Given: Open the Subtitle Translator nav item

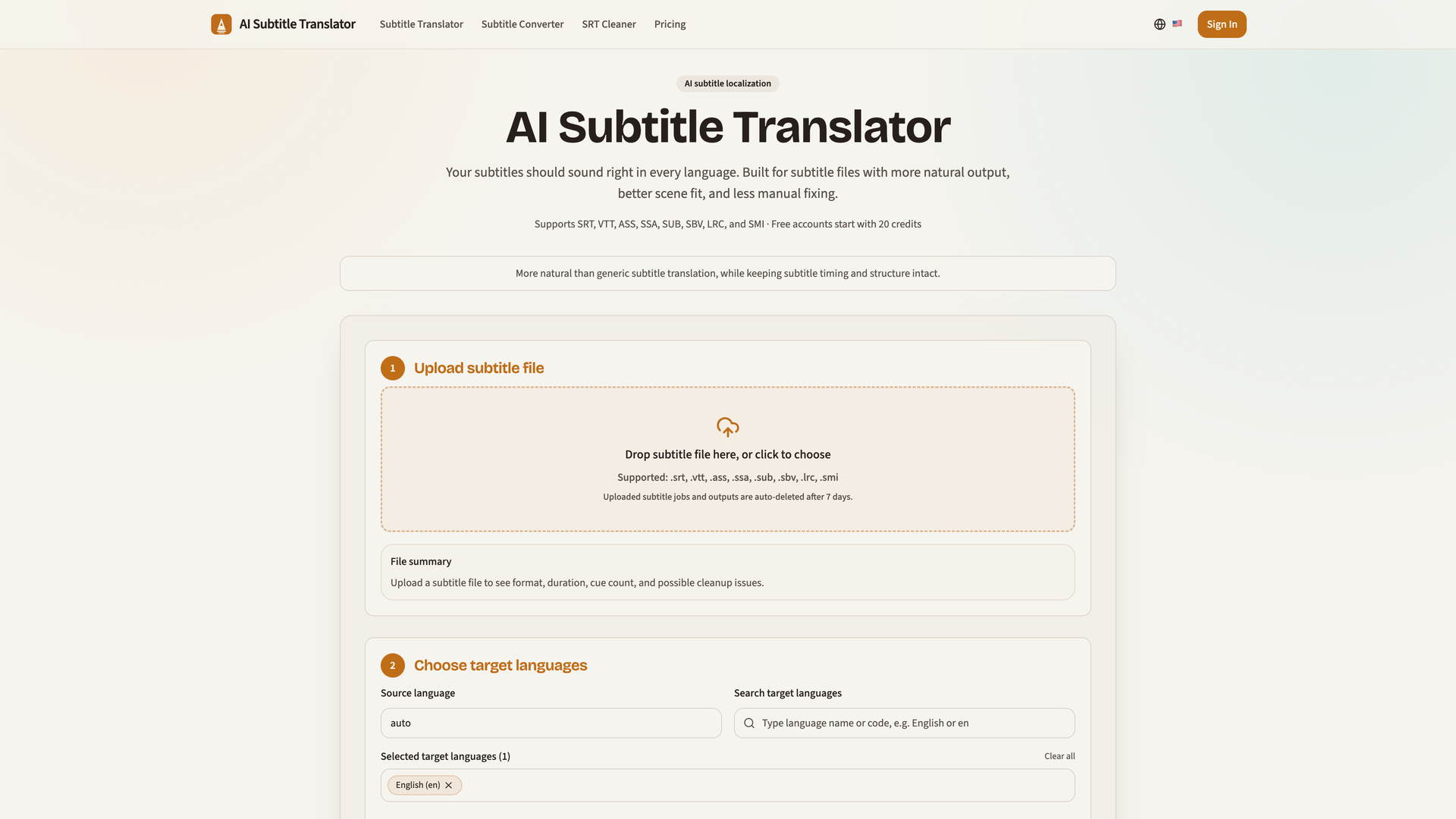Looking at the screenshot, I should [421, 24].
